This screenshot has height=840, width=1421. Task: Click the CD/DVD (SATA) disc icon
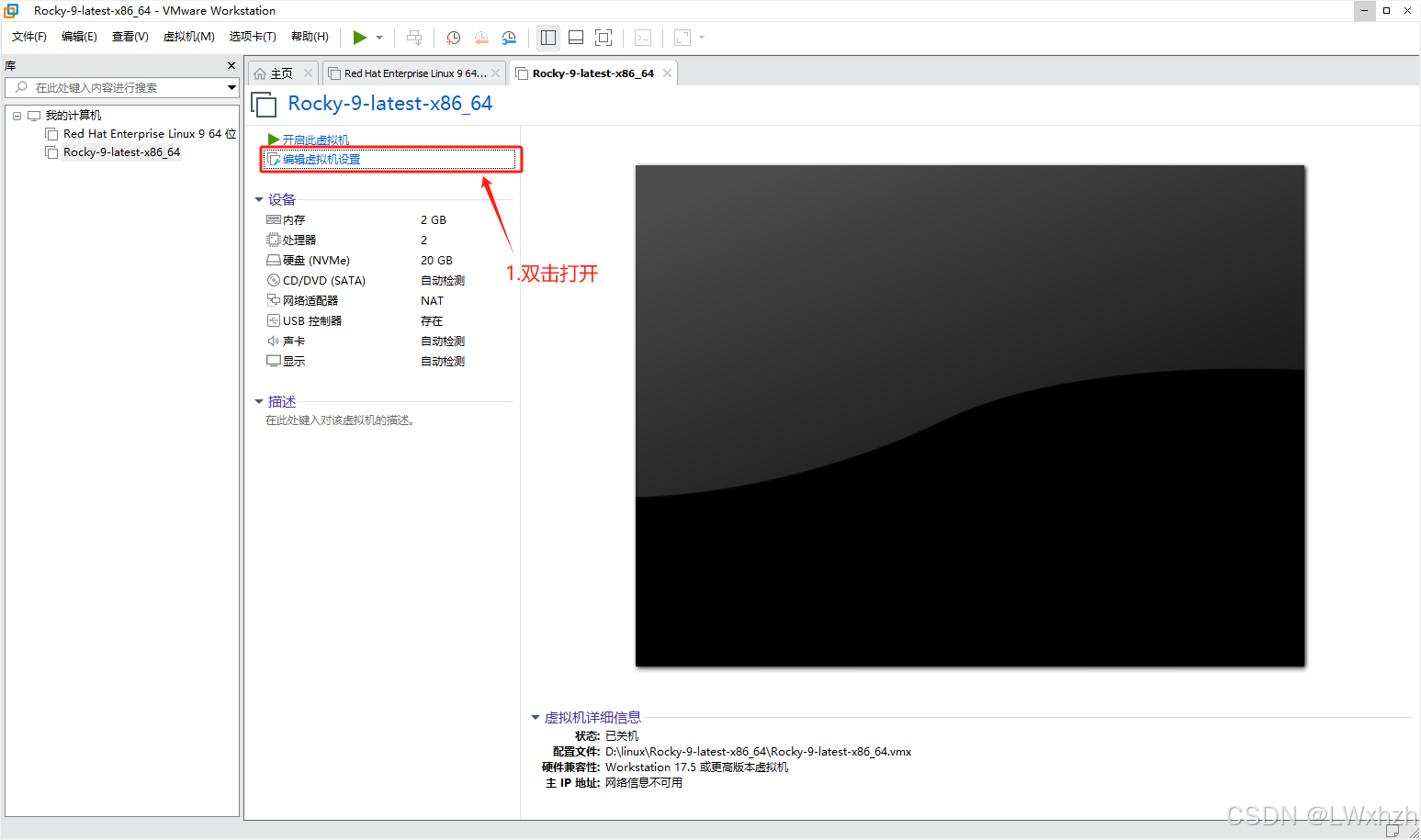[x=273, y=280]
